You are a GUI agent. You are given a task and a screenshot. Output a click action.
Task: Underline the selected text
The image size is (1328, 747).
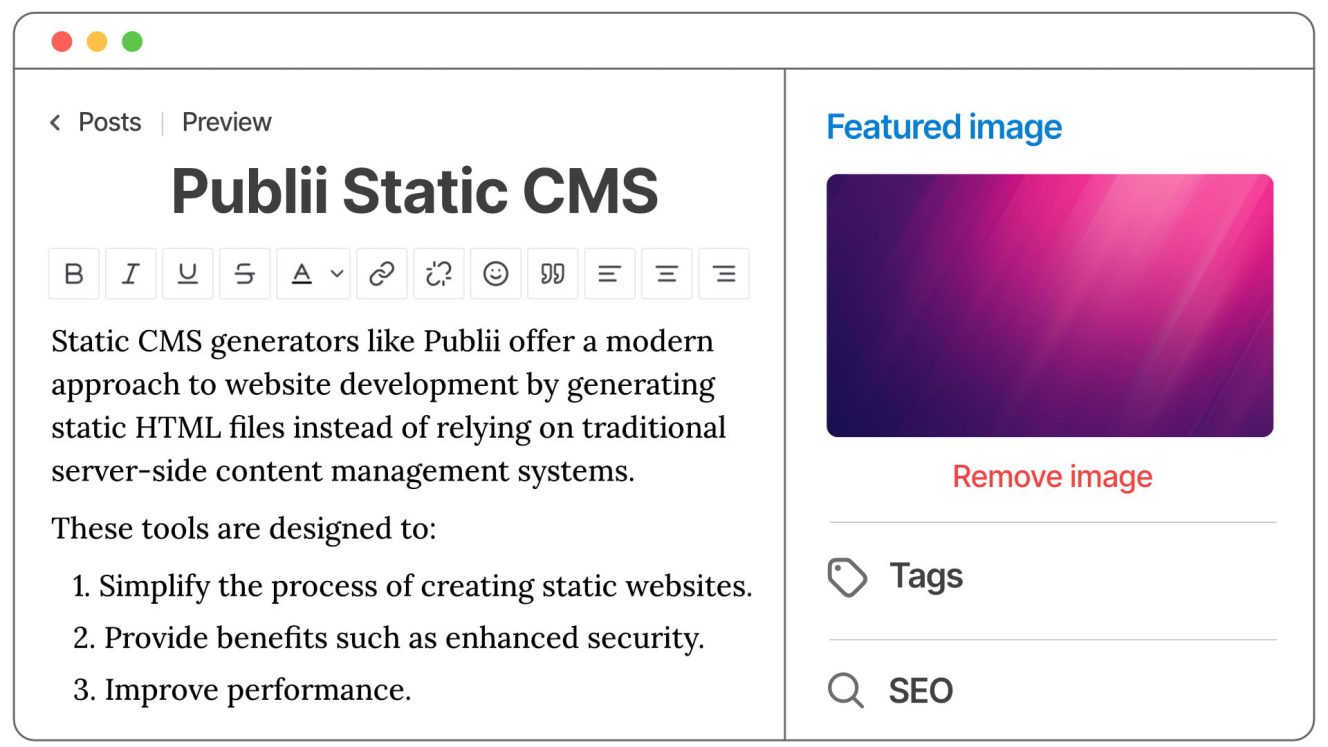pyautogui.click(x=188, y=274)
